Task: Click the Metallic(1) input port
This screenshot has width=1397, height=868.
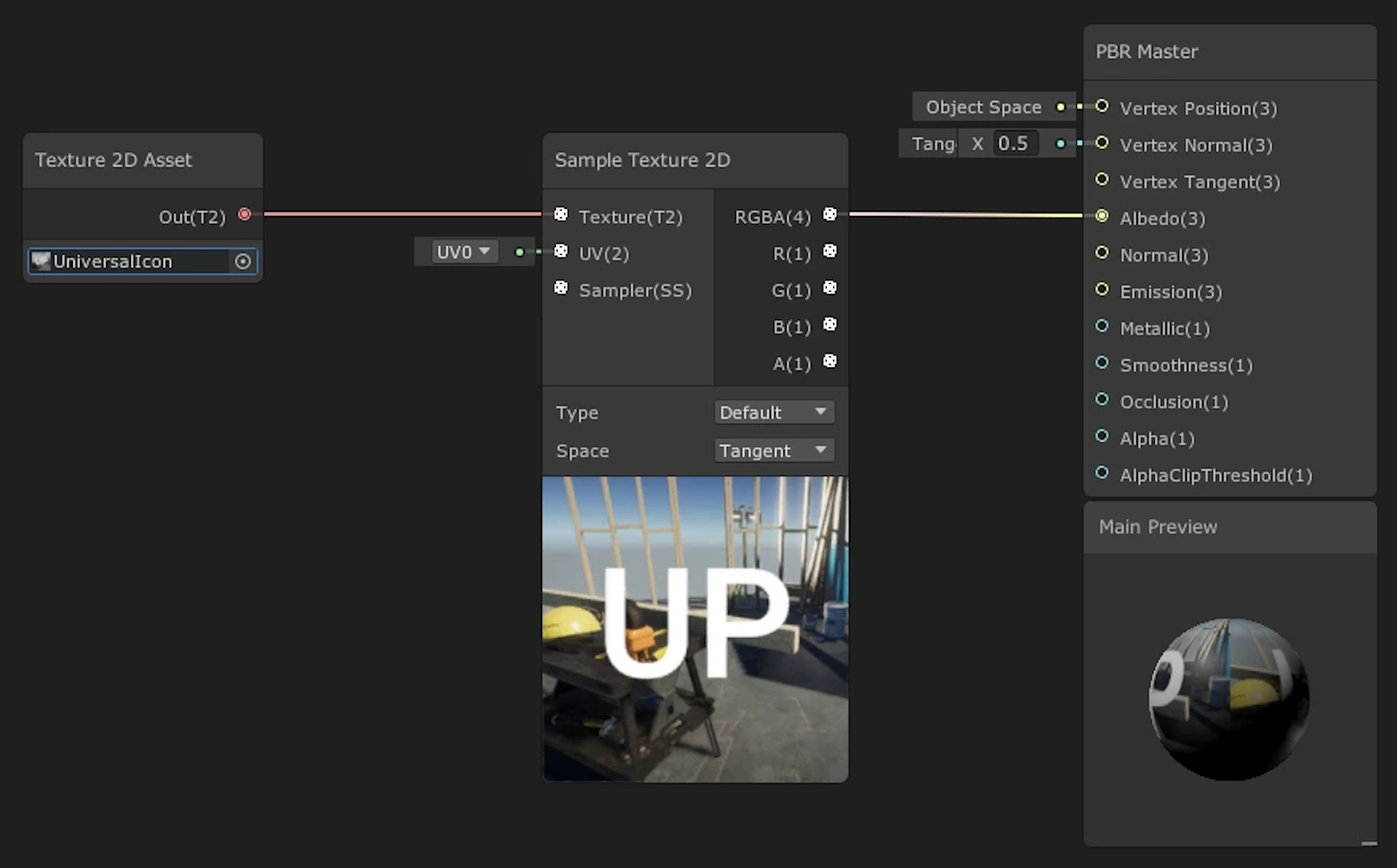Action: [1102, 326]
